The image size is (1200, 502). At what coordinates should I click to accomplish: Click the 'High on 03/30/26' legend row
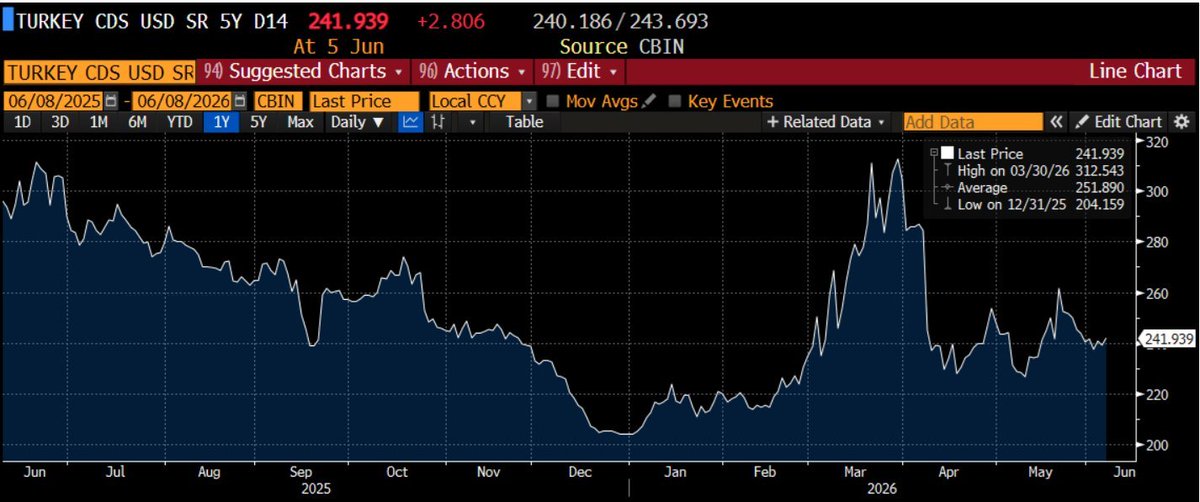[x=1034, y=170]
